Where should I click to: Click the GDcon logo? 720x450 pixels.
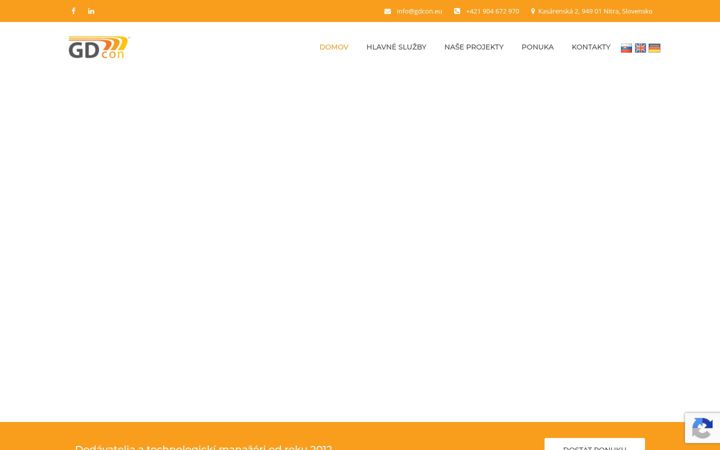[x=99, y=47]
